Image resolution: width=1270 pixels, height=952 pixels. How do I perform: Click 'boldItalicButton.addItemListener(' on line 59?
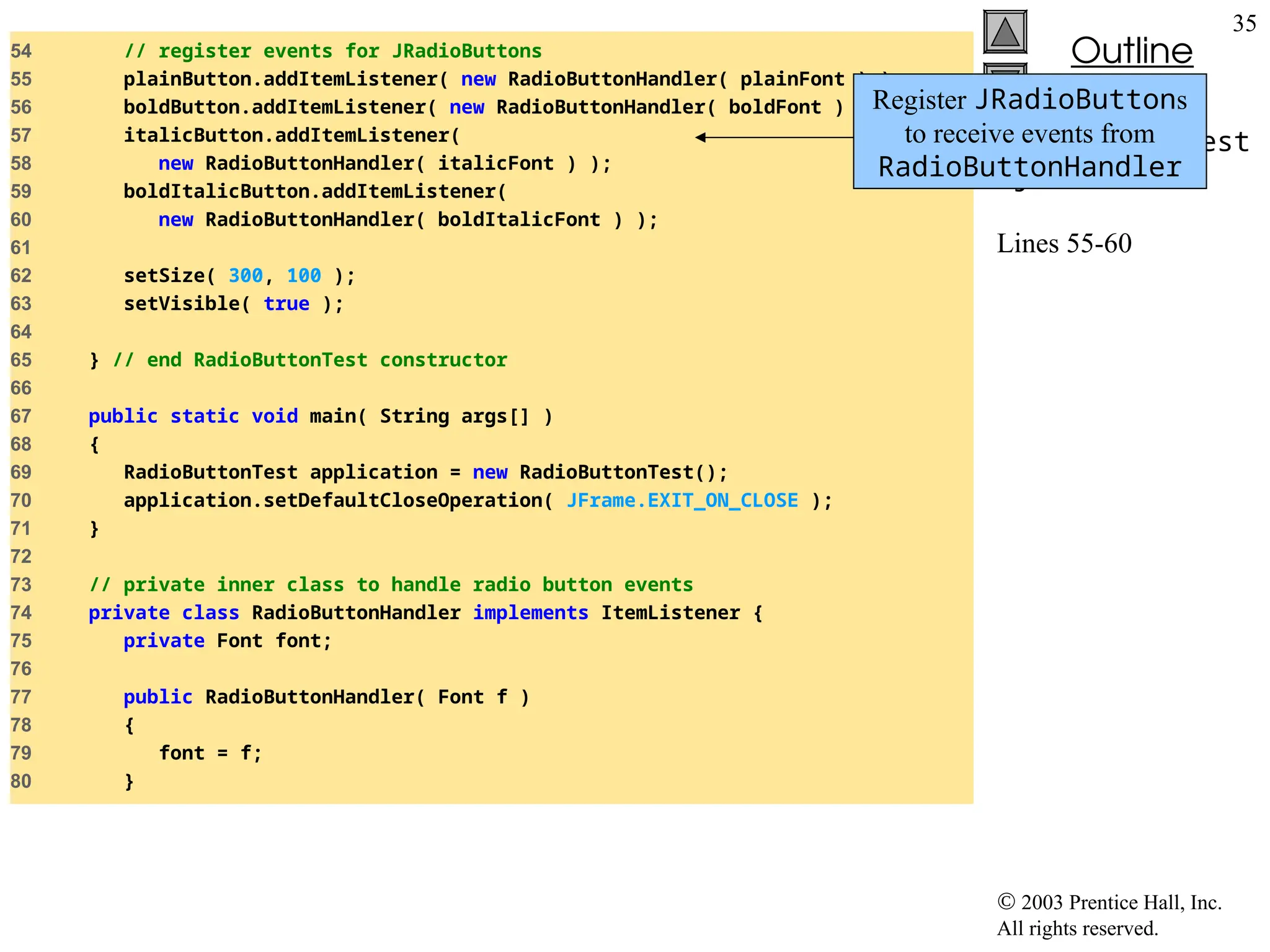point(314,192)
